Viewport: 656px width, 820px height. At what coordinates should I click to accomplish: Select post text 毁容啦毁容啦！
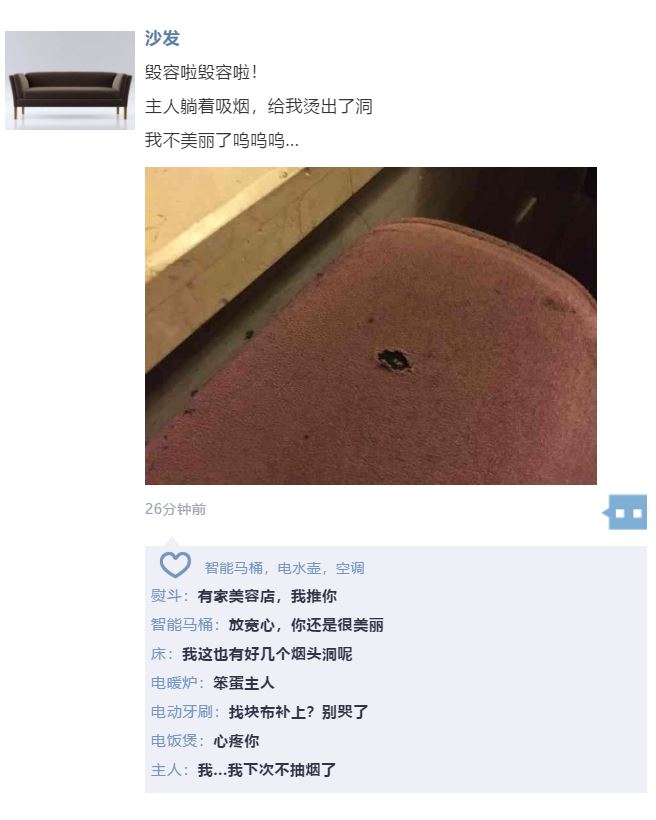201,72
